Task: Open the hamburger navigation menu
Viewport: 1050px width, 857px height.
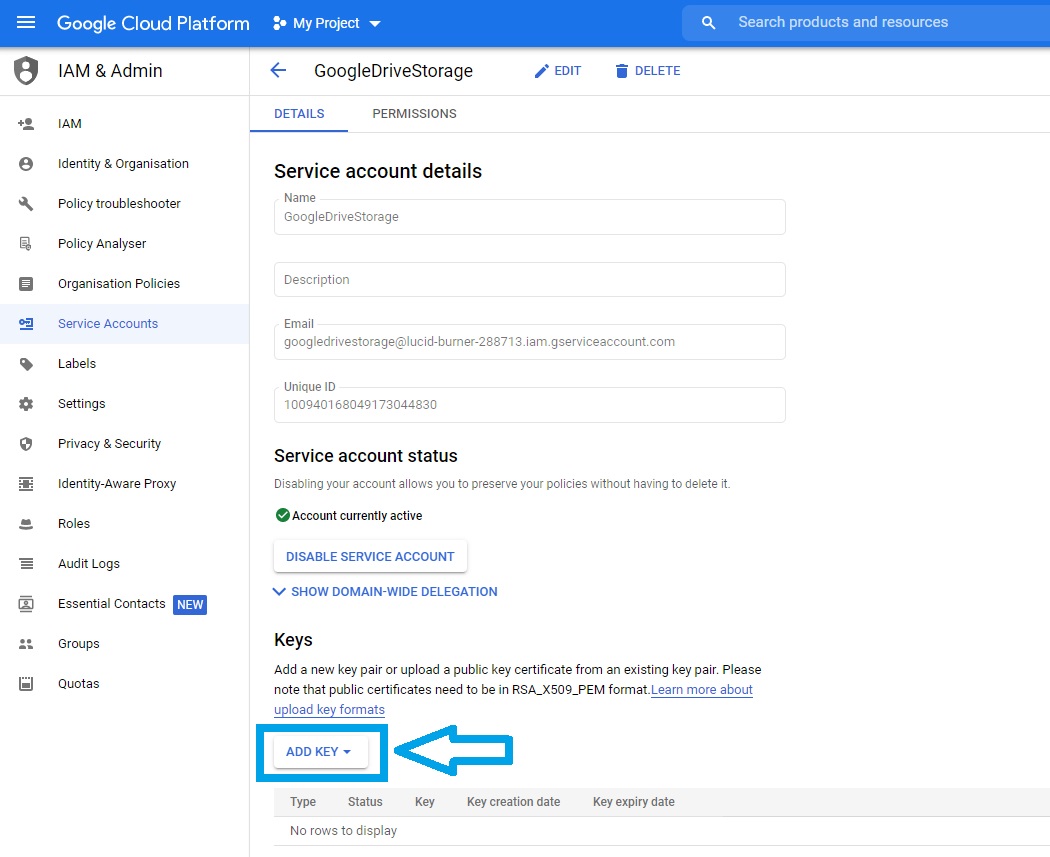Action: 25,23
